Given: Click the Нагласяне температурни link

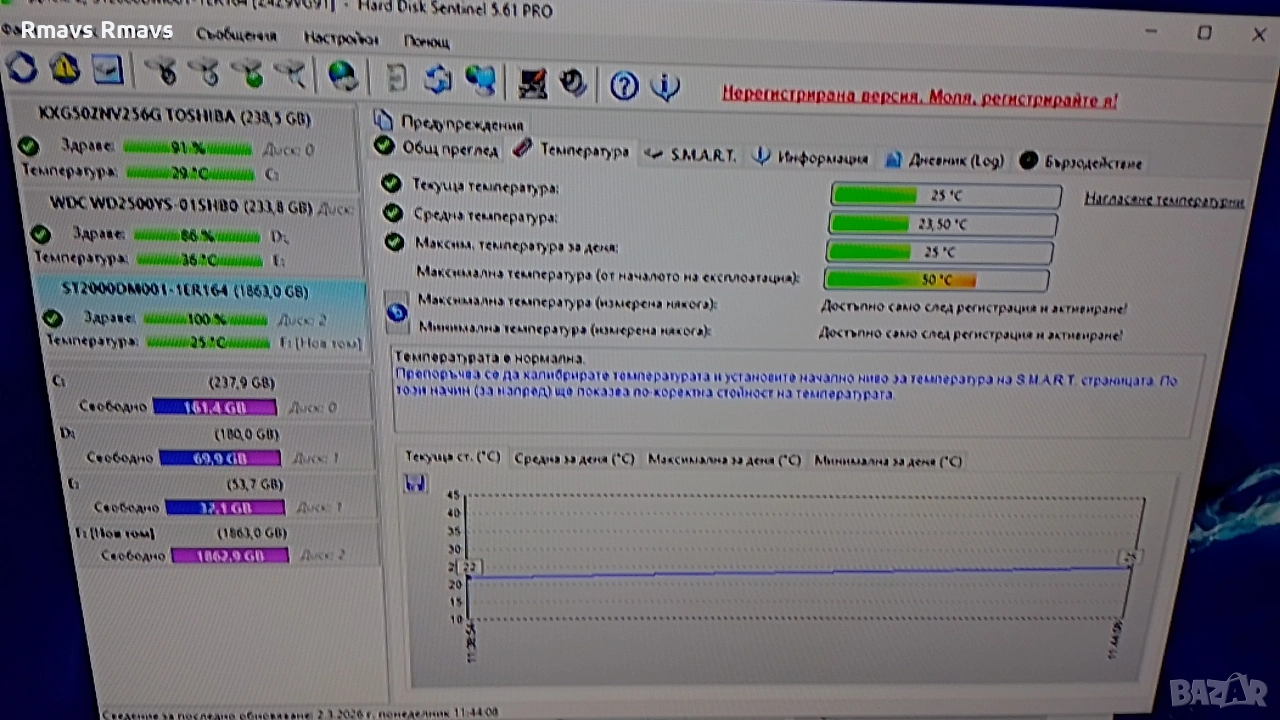Looking at the screenshot, I should 1164,200.
